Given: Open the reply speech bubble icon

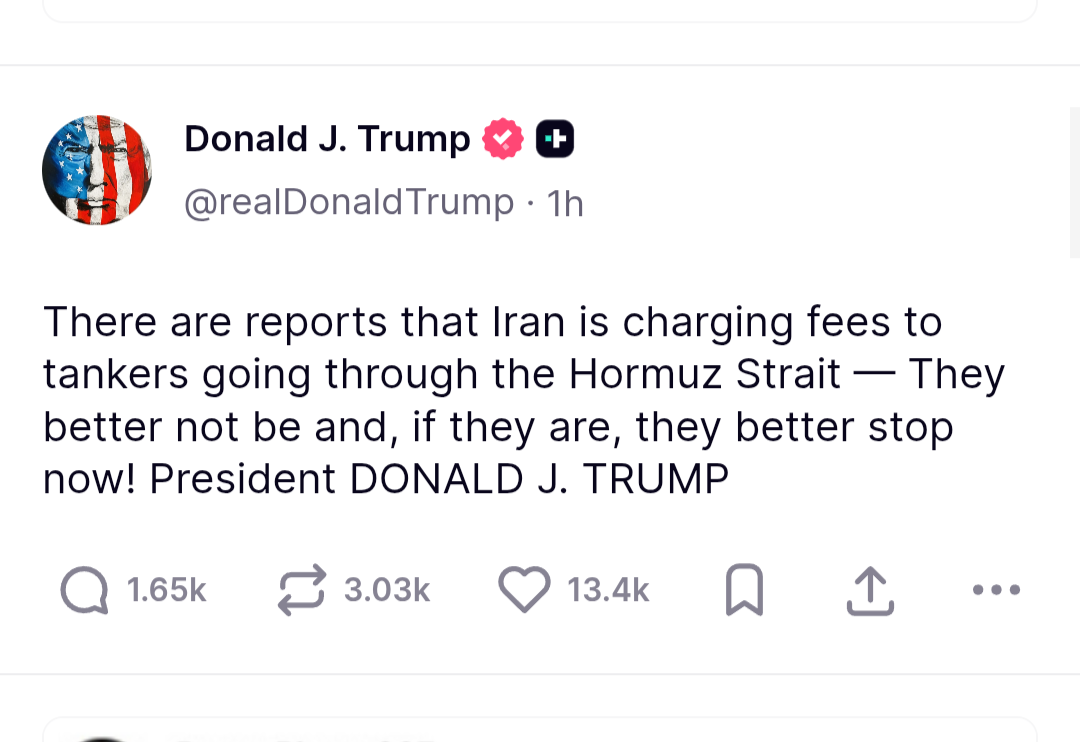Looking at the screenshot, I should [84, 590].
